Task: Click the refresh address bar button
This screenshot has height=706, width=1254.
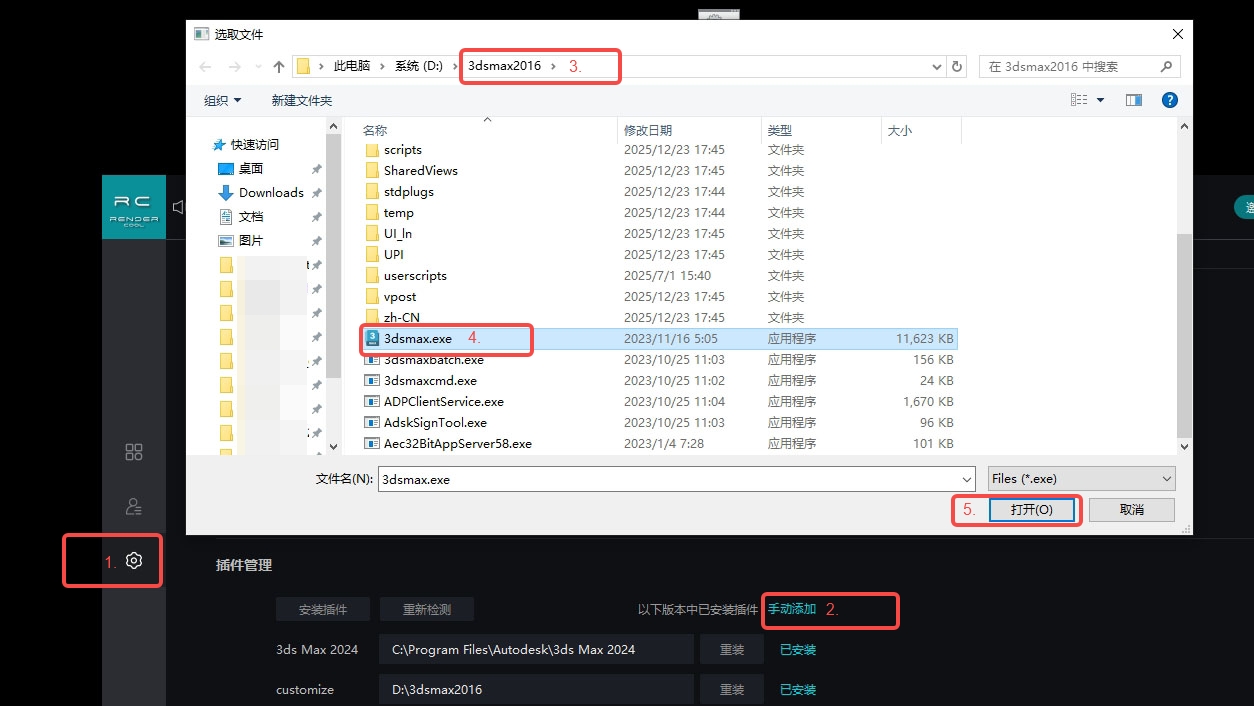Action: tap(957, 67)
